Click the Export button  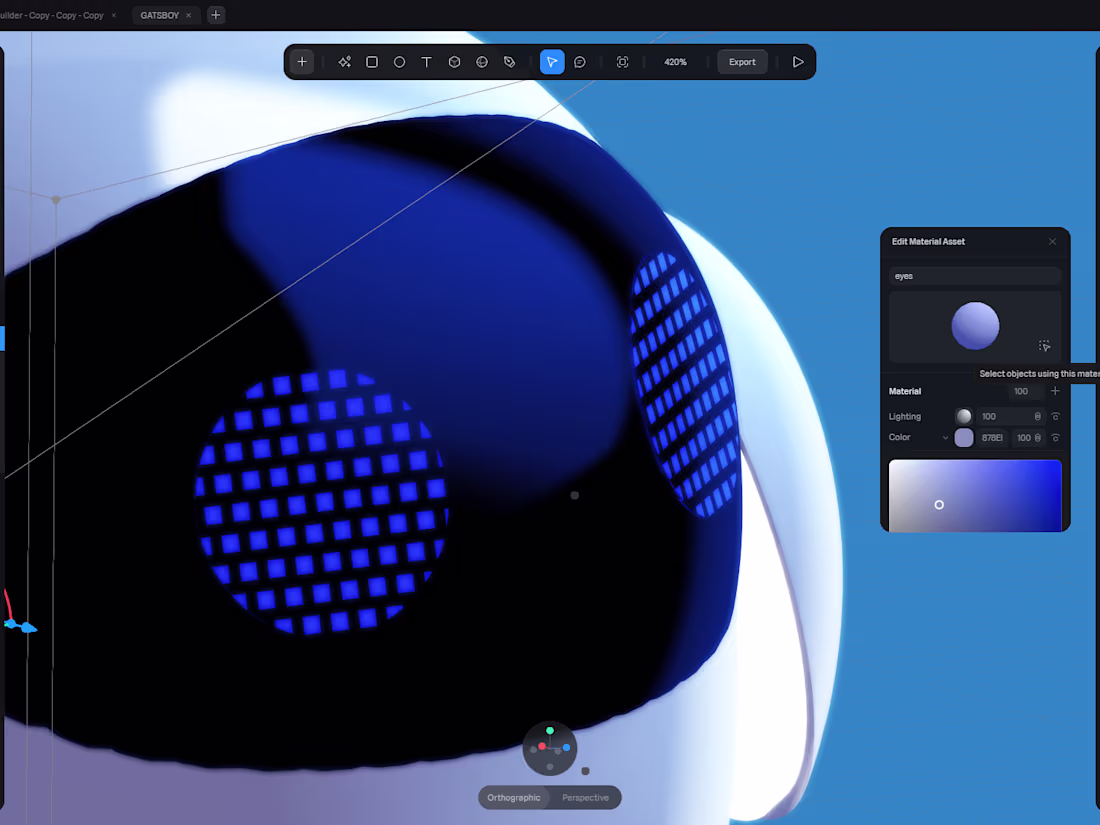(x=742, y=62)
